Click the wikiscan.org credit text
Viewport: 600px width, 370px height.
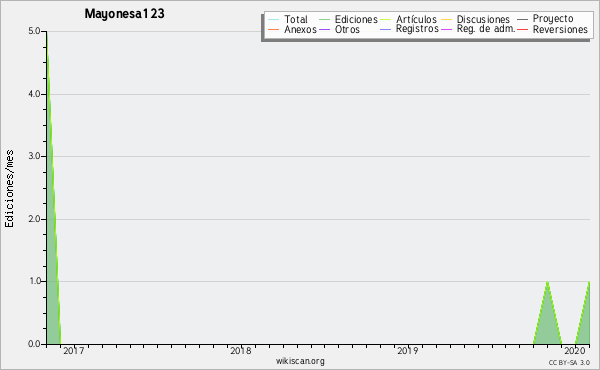point(300,361)
